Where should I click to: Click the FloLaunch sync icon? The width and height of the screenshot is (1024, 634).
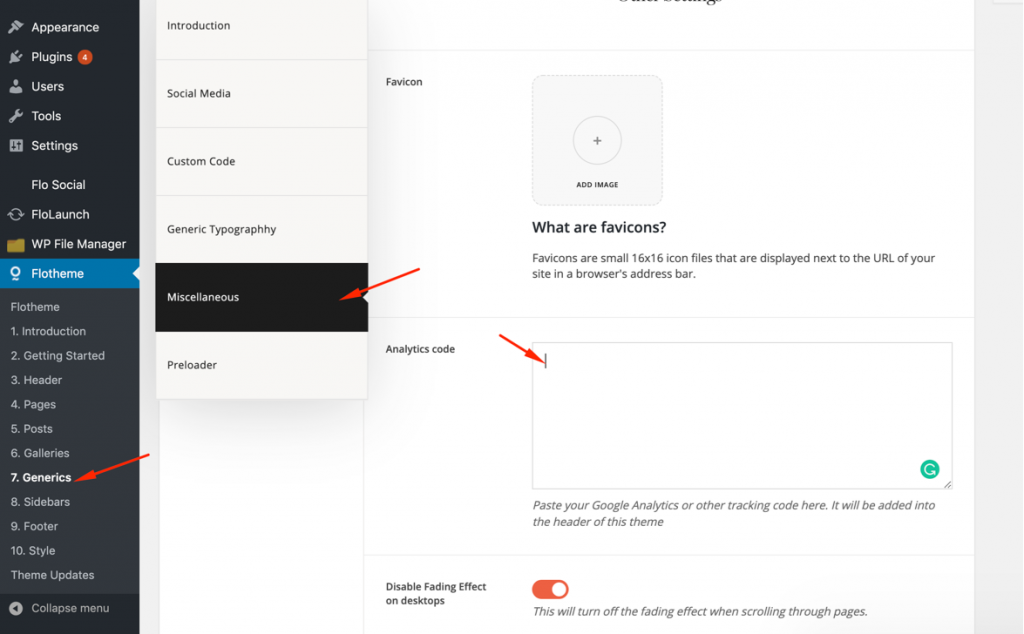click(16, 214)
